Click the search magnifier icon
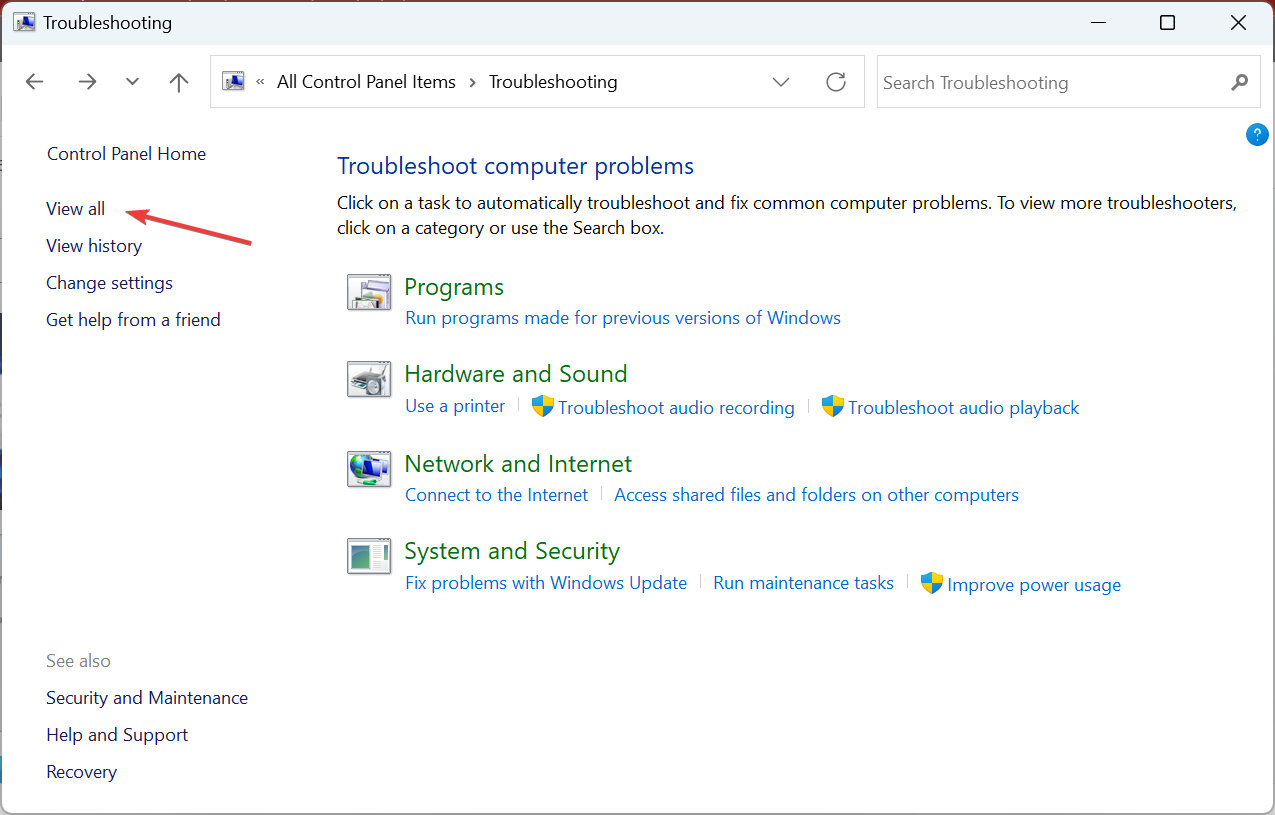Image resolution: width=1275 pixels, height=815 pixels. point(1240,82)
